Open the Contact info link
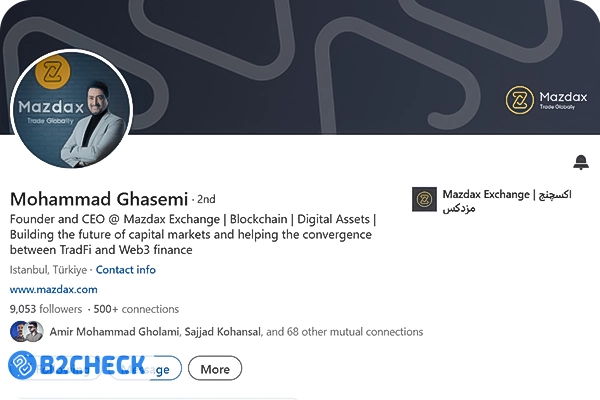The image size is (600, 400). [x=126, y=270]
